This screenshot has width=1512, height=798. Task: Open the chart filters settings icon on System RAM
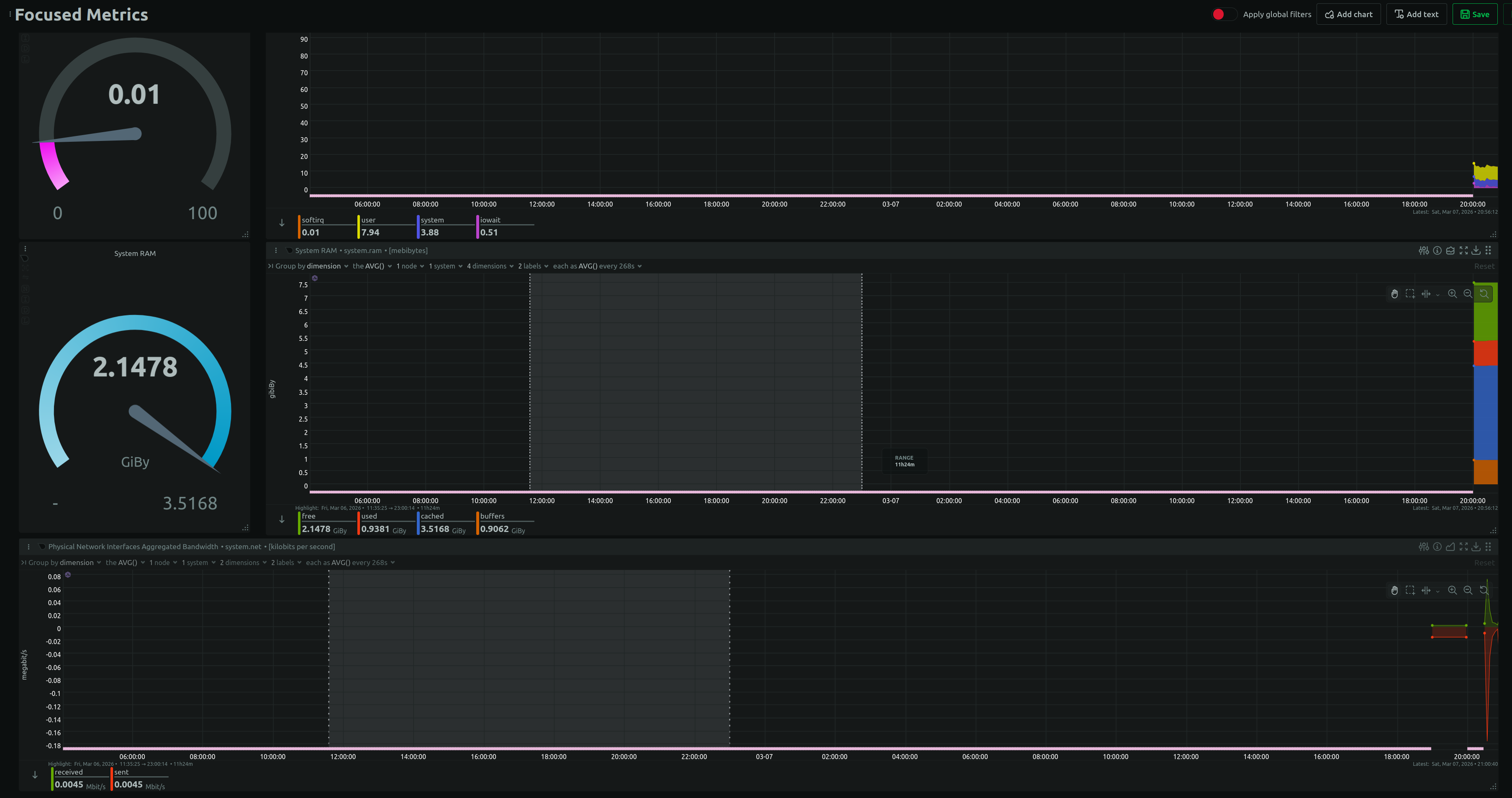tap(1423, 250)
